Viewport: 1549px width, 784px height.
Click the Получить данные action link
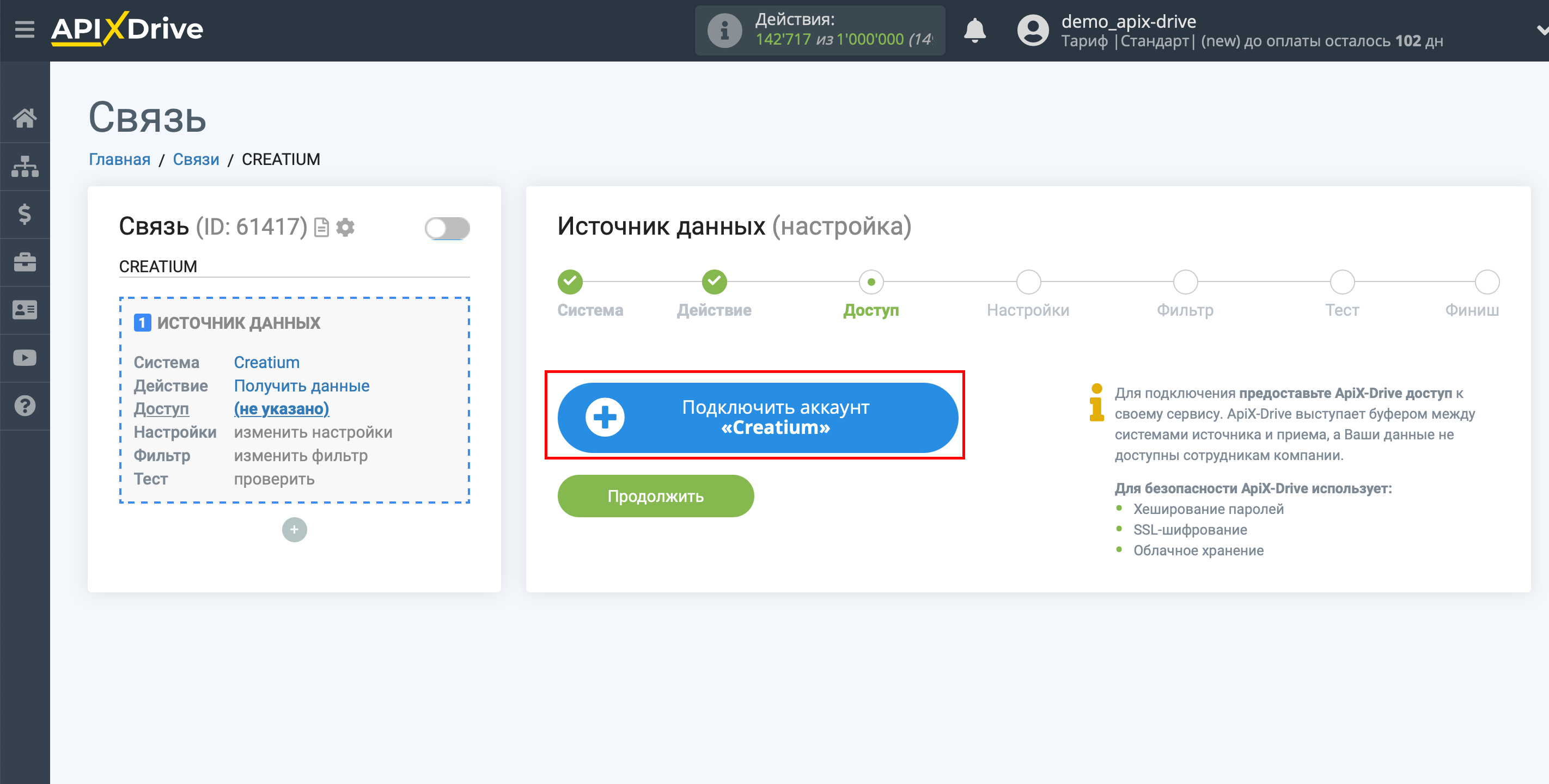[x=301, y=386]
